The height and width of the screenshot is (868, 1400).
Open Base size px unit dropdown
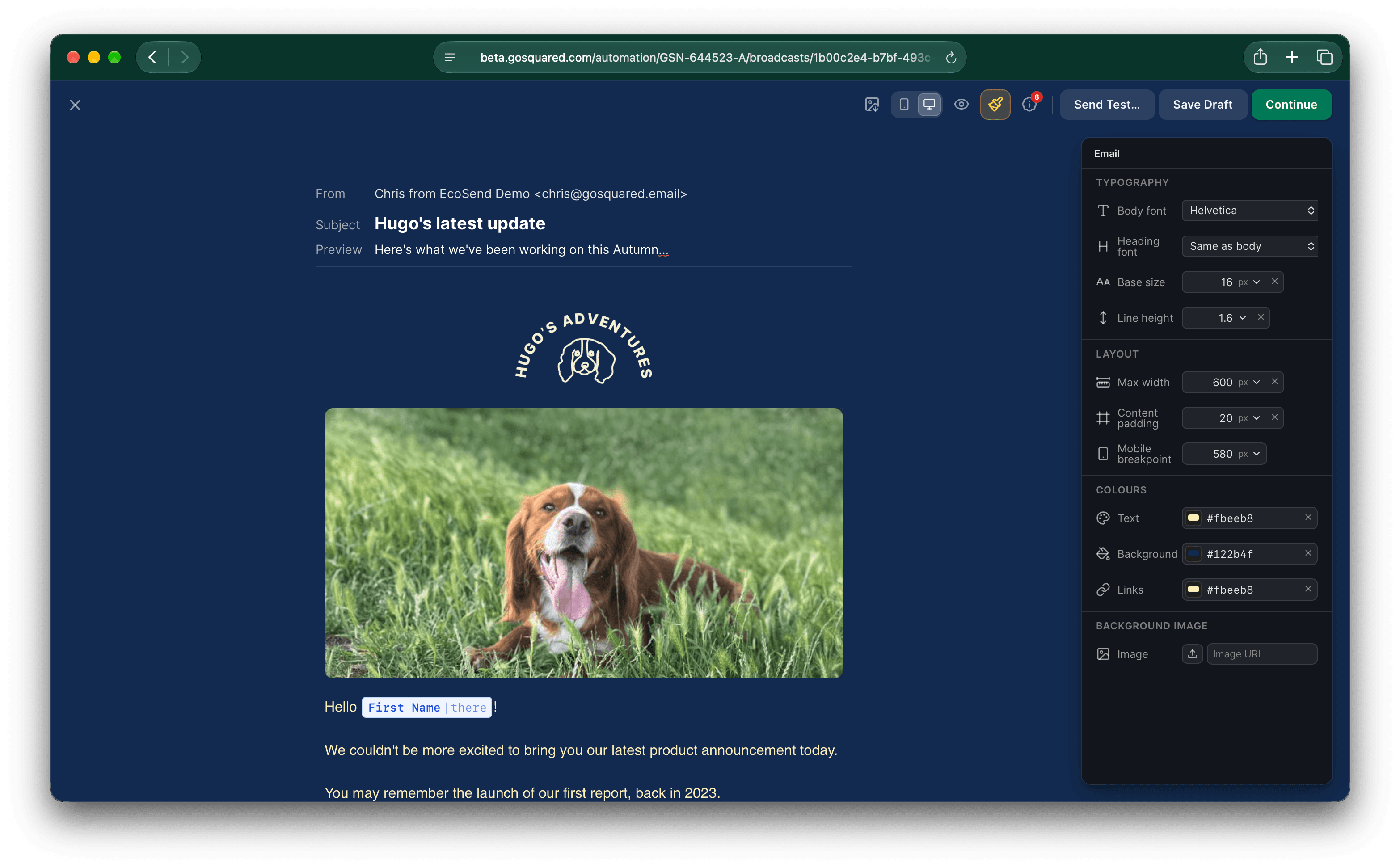[x=1249, y=282]
